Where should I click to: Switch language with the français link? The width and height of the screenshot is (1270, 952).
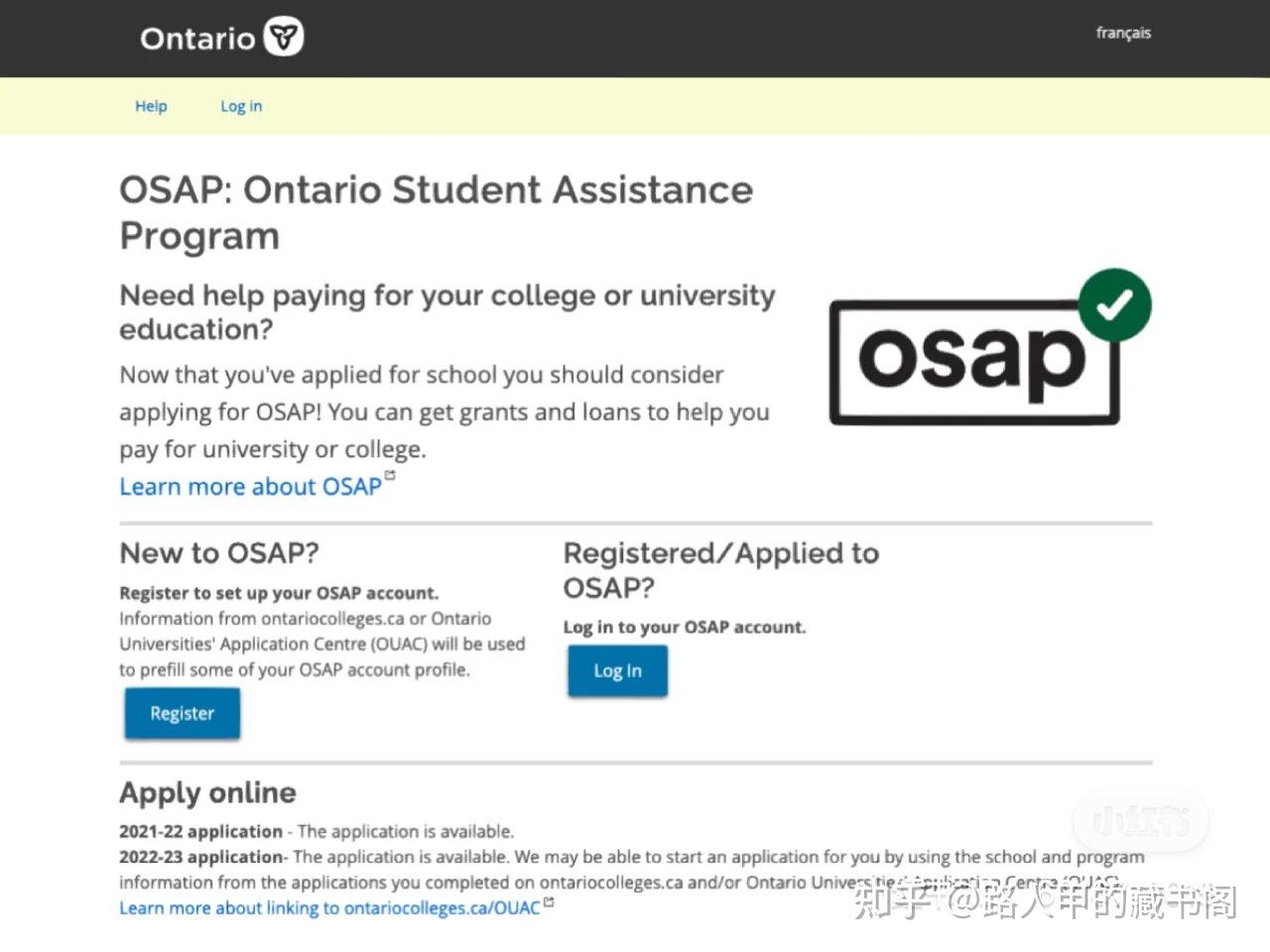pos(1123,33)
